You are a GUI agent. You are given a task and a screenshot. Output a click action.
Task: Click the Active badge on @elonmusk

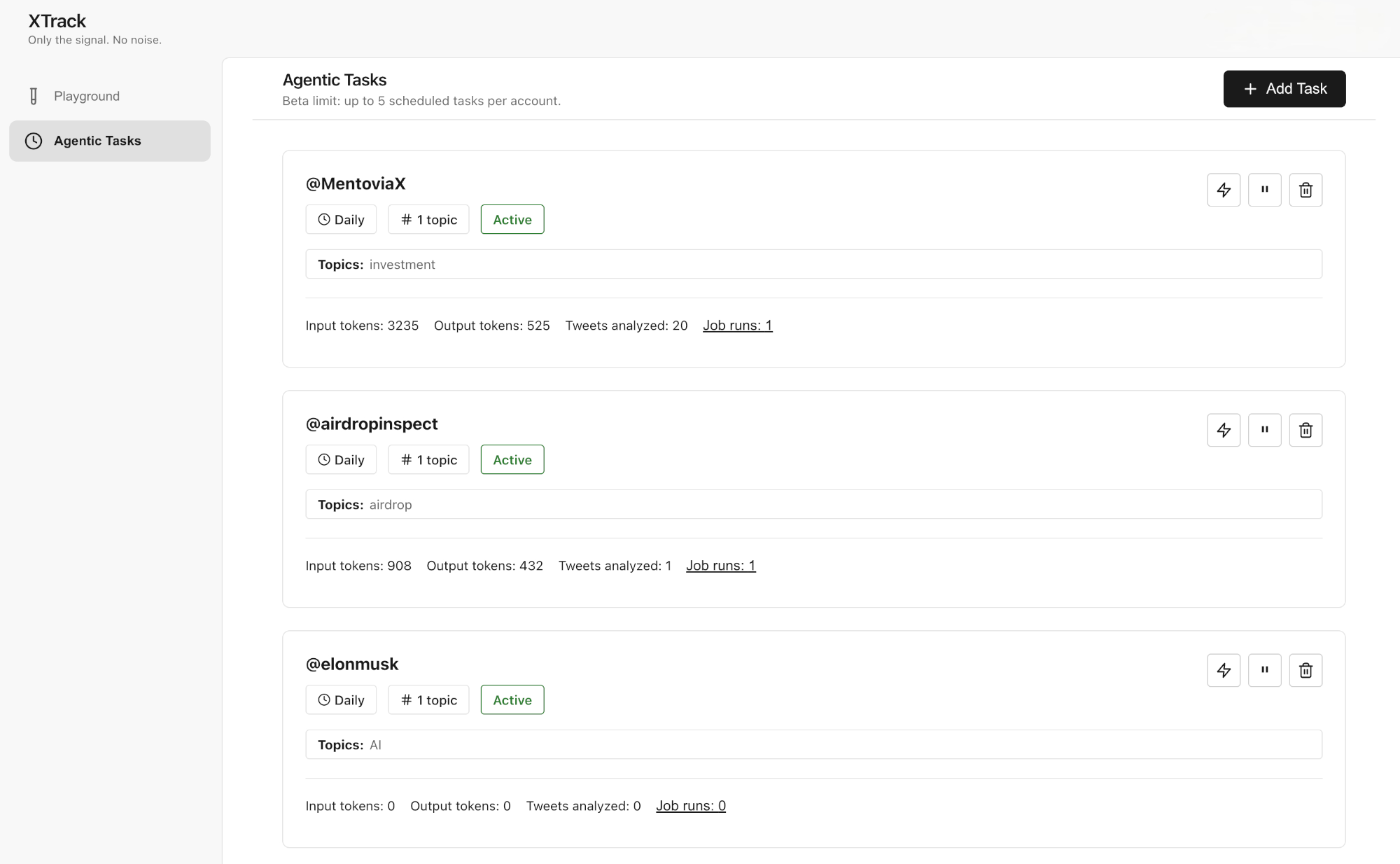[x=512, y=699]
